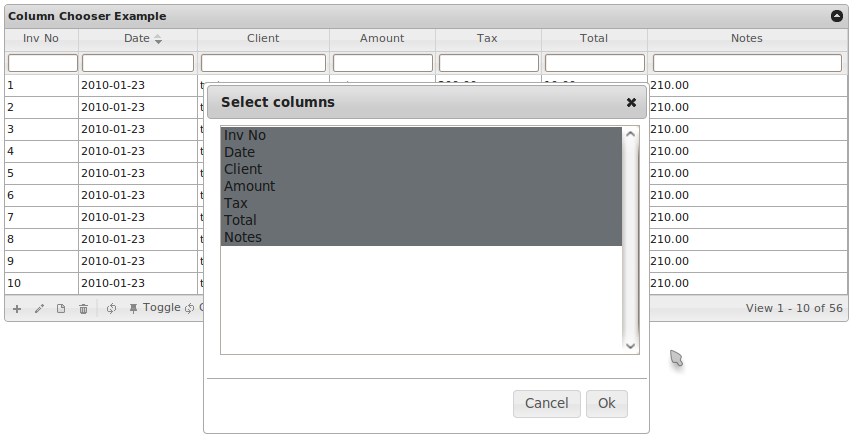854x438 pixels.
Task: Click the edit row pencil icon
Action: (x=39, y=309)
